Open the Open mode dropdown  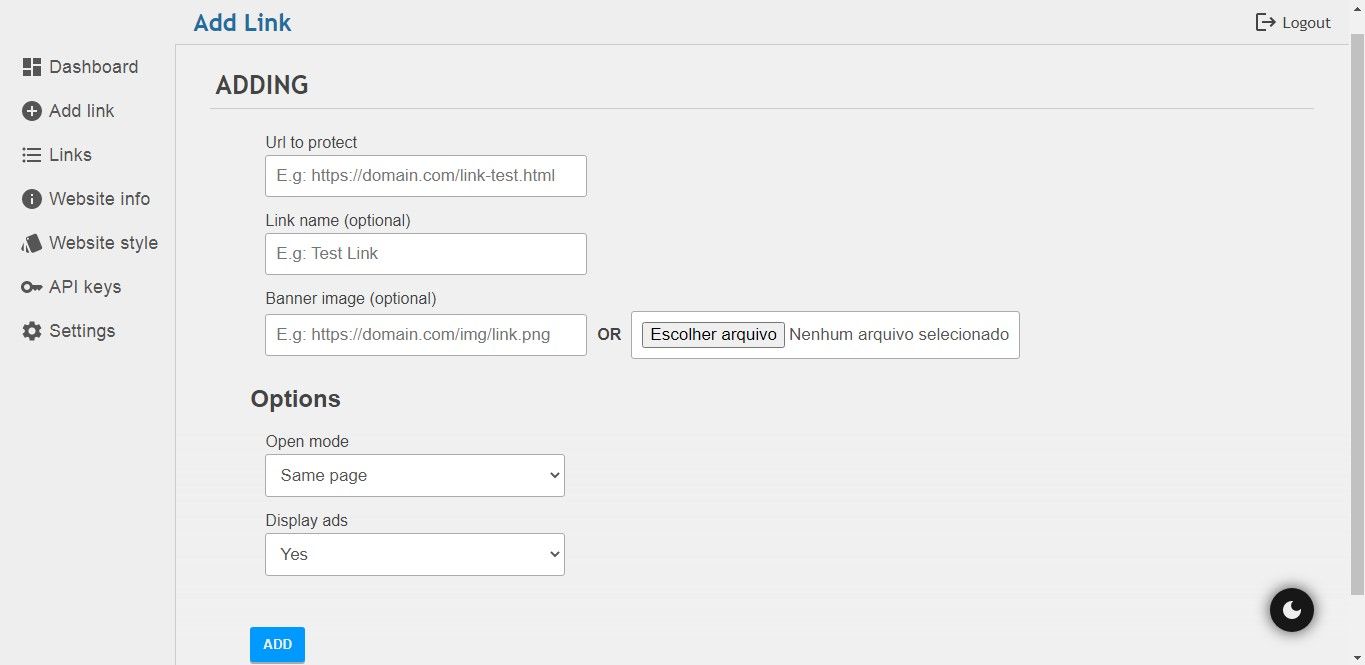(414, 476)
